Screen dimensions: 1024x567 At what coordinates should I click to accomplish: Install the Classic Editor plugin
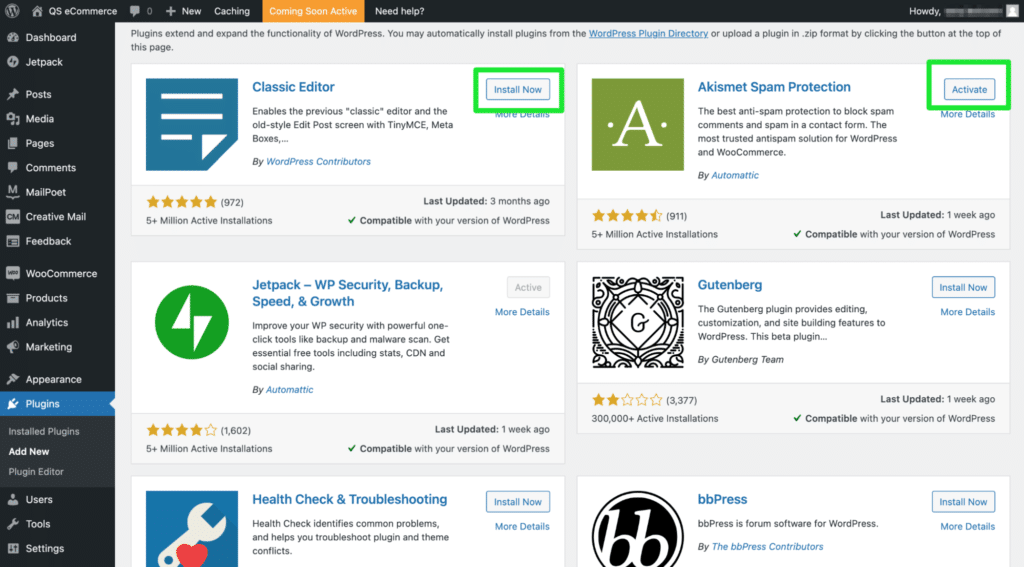[x=517, y=89]
